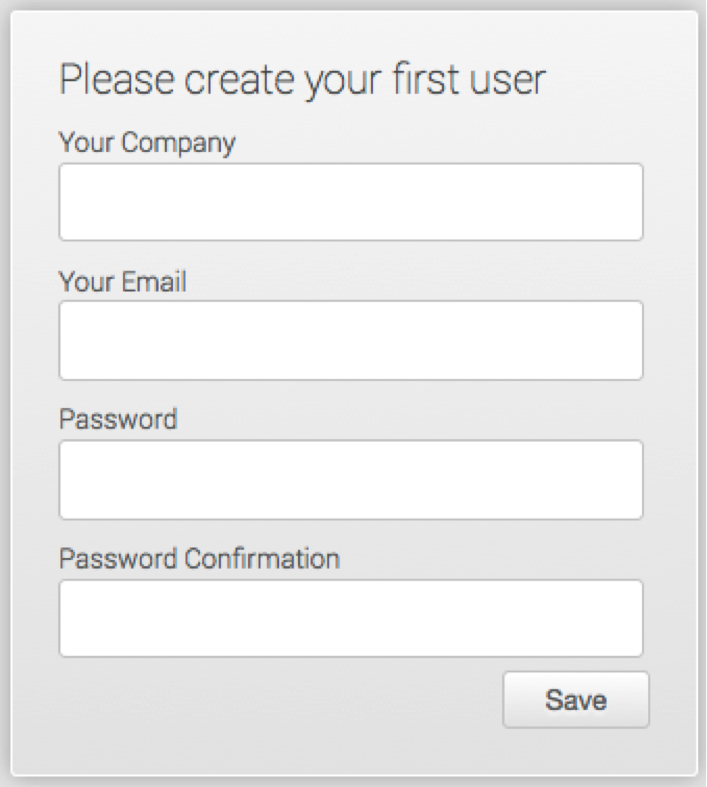Submit the form with Save

(x=575, y=699)
